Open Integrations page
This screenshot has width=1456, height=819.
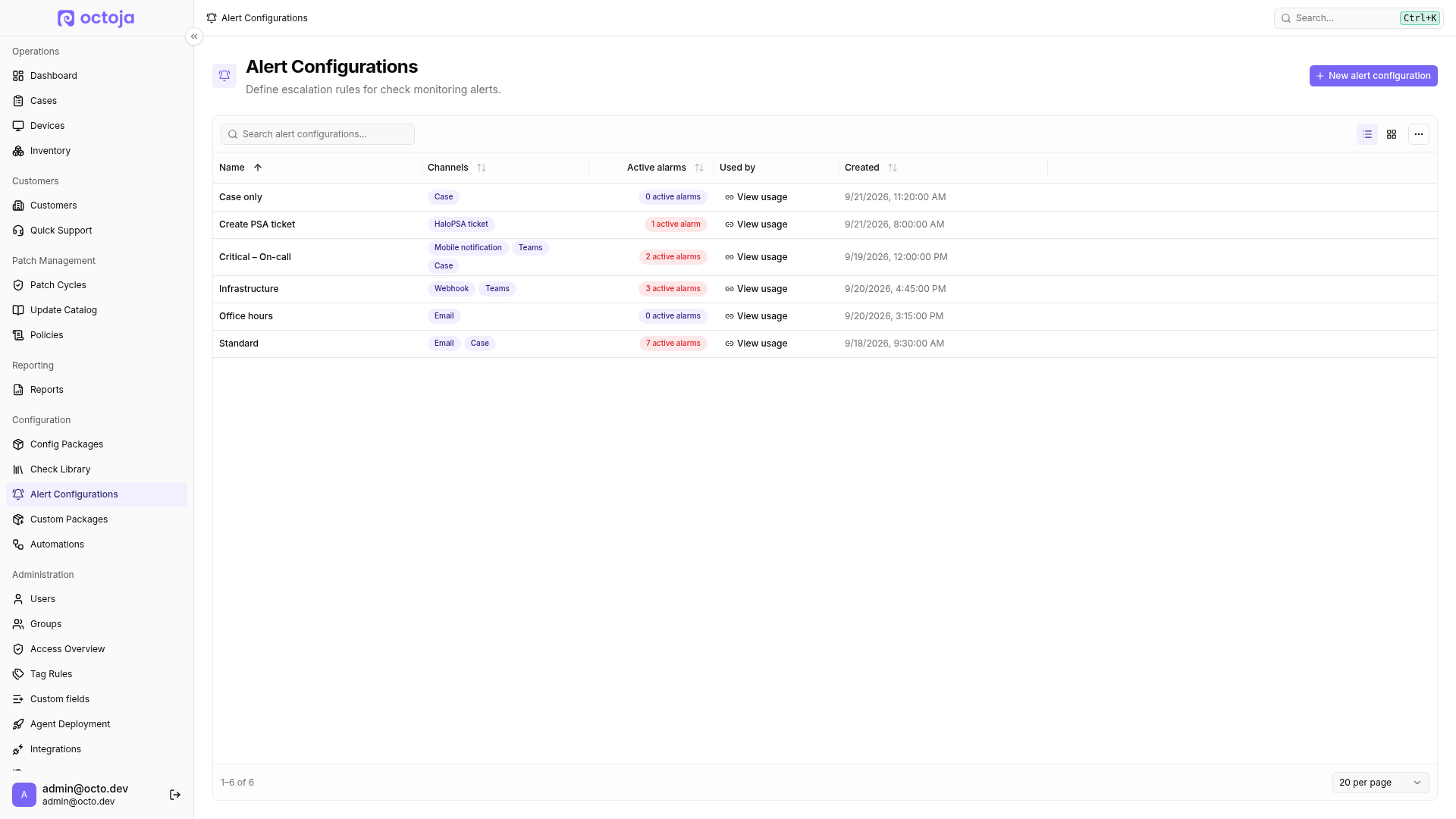point(96,749)
